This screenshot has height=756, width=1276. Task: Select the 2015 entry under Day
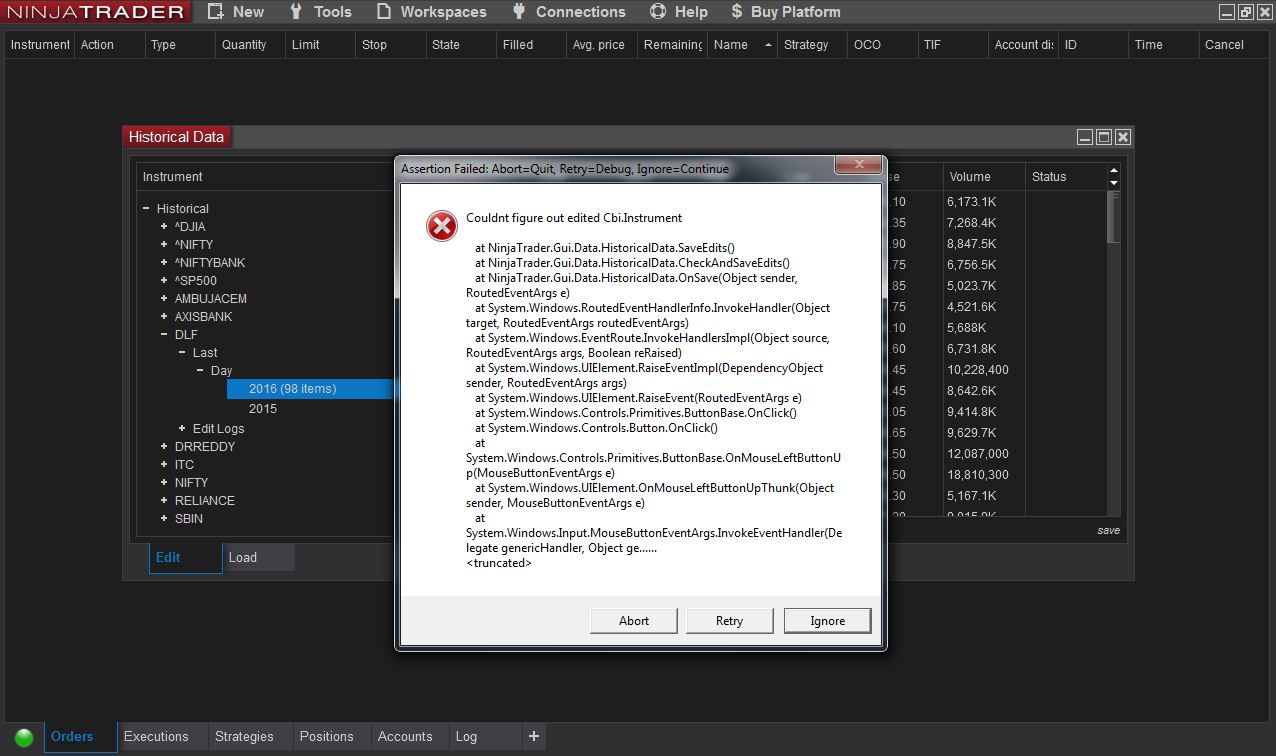[263, 409]
